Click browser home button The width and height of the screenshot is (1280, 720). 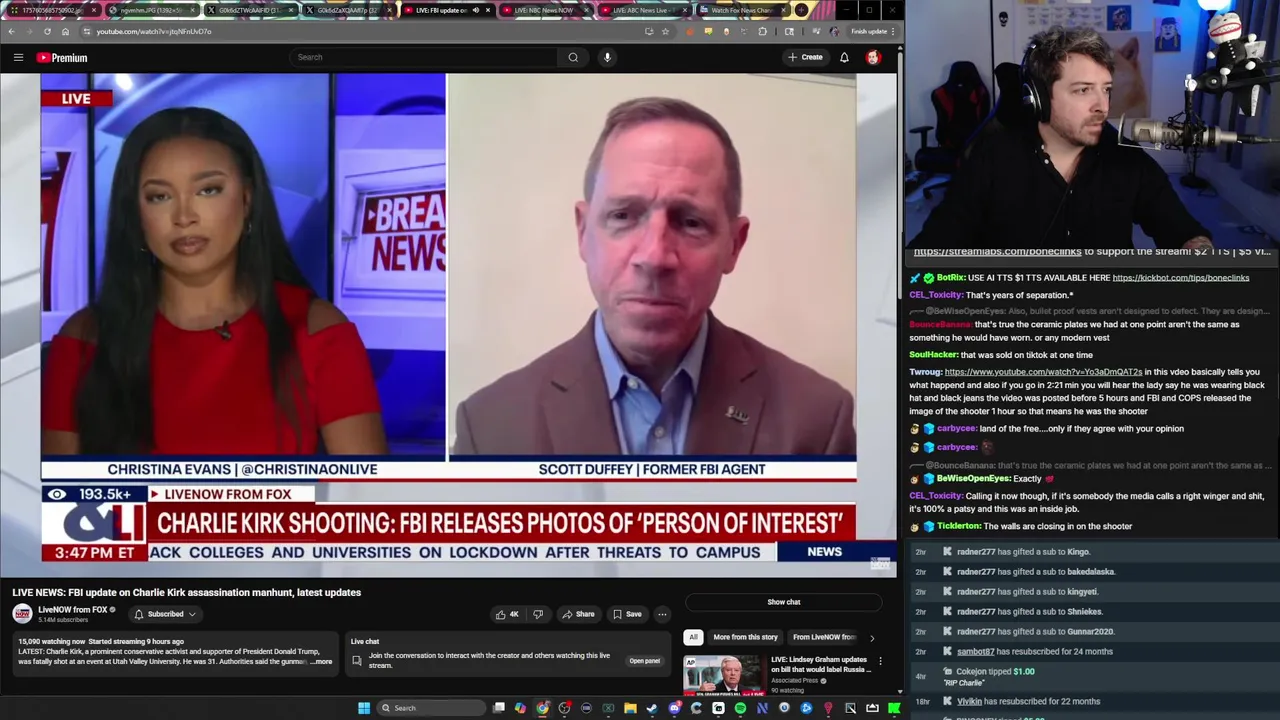[x=65, y=31]
